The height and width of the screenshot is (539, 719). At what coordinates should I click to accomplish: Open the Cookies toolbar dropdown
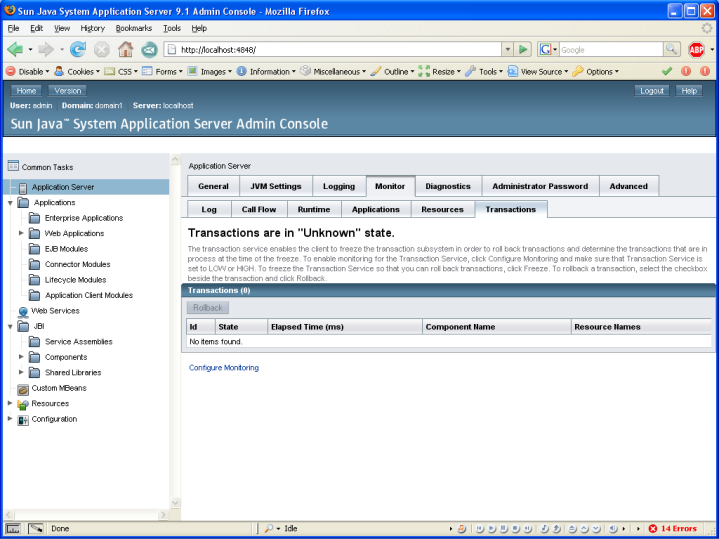pyautogui.click(x=77, y=72)
